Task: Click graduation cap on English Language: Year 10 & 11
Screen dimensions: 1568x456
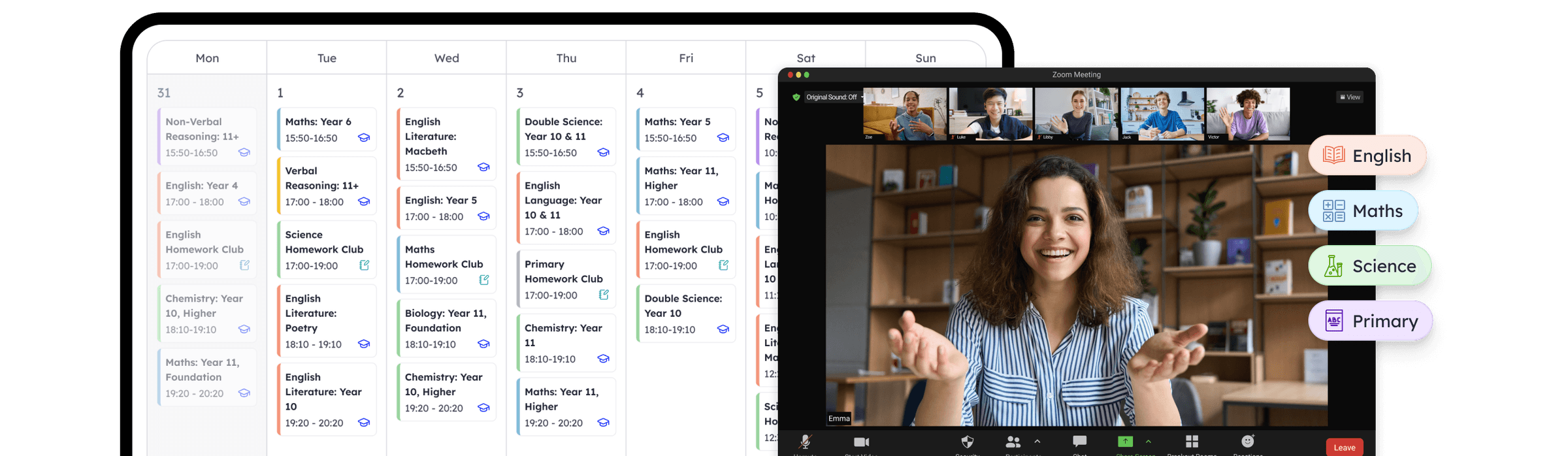Action: 603,231
